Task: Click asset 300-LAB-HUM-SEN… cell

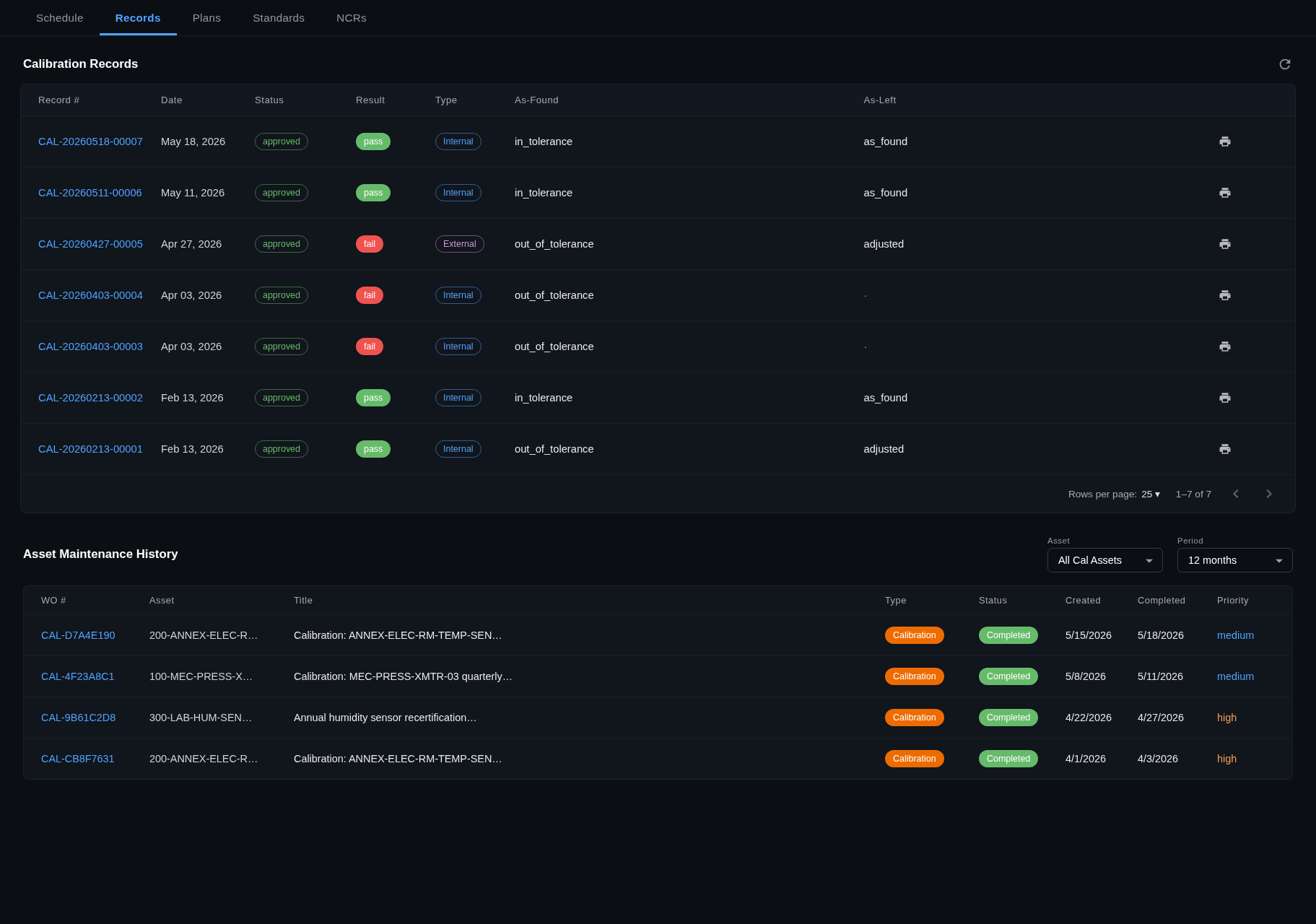Action: coord(201,718)
